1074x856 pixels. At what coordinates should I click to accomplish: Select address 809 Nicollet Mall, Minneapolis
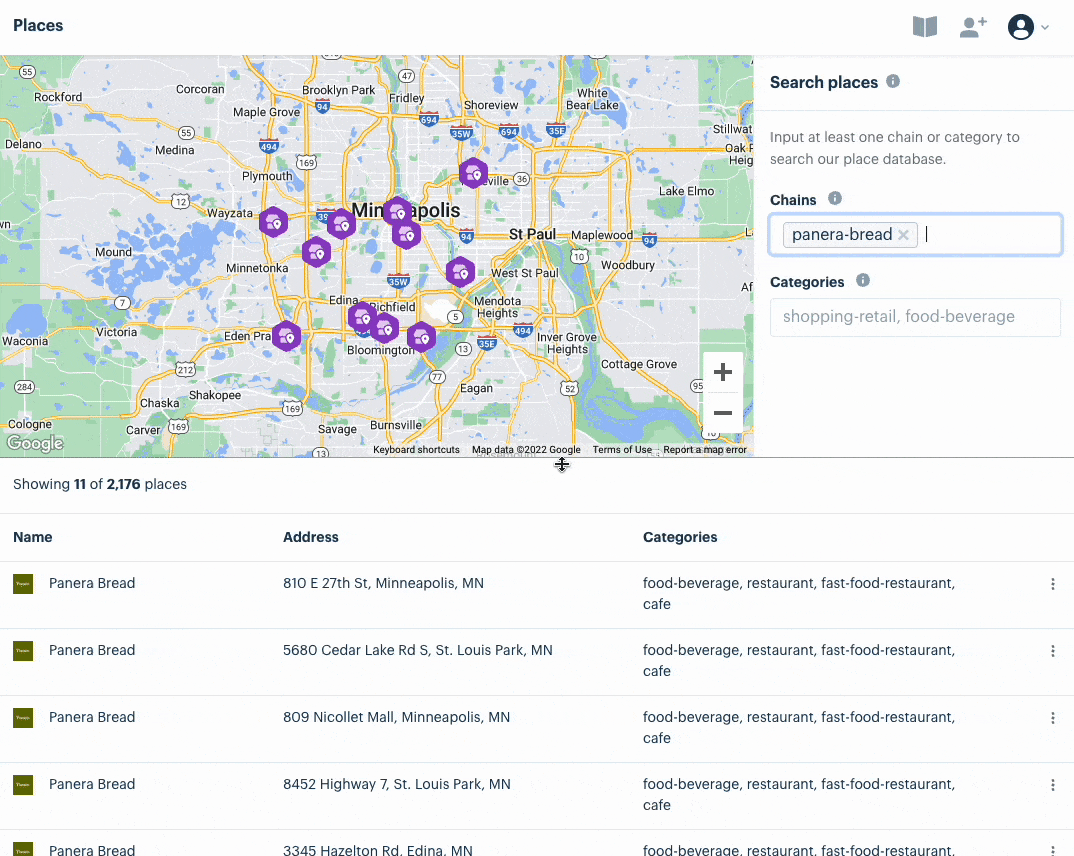397,718
